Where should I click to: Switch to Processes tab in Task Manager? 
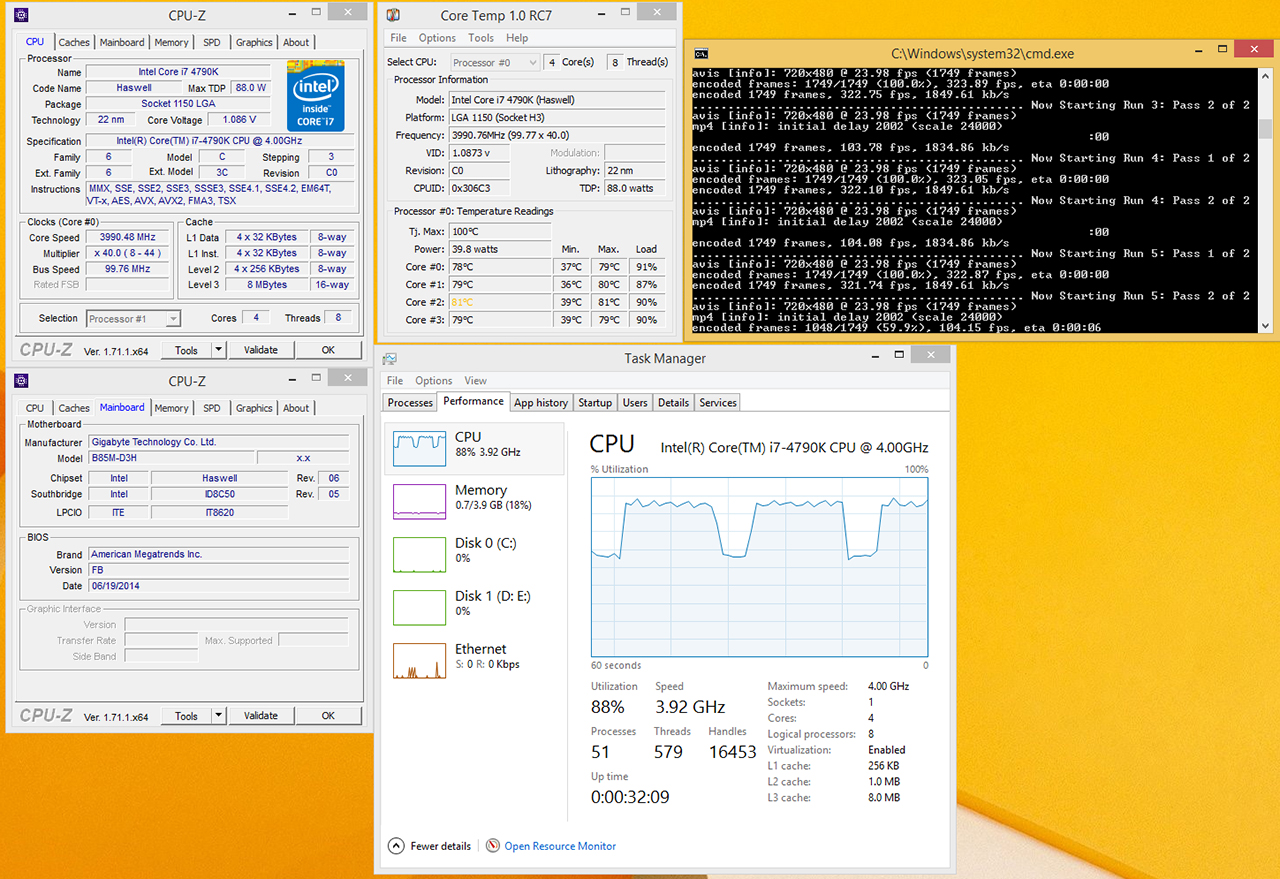[410, 403]
